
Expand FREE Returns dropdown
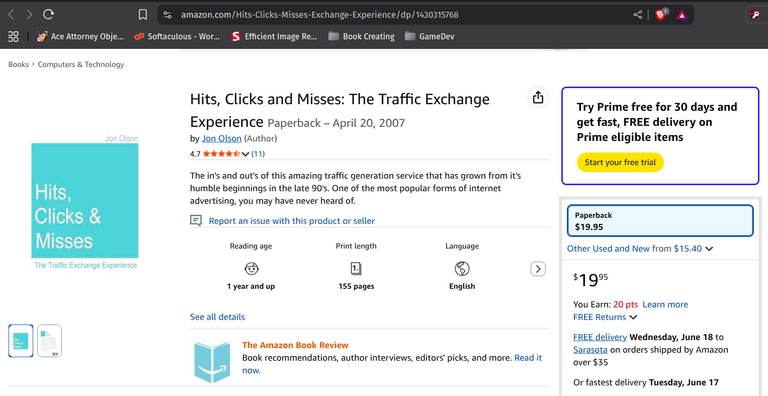coord(605,317)
